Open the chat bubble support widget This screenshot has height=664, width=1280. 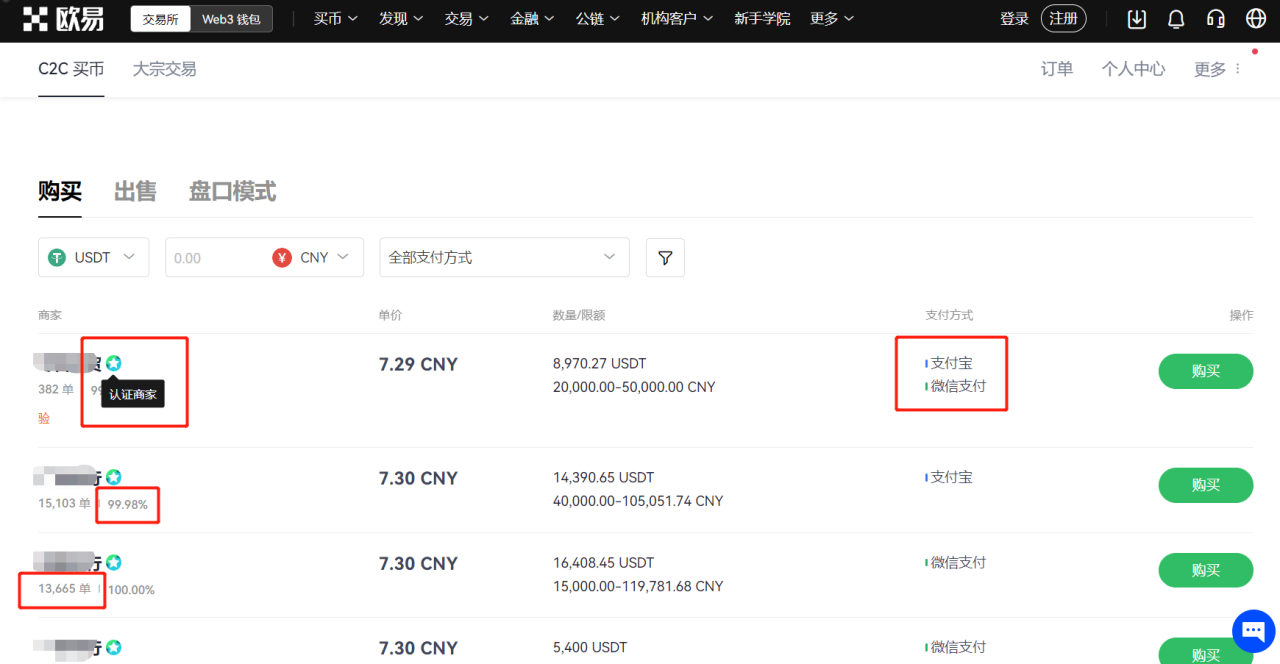point(1254,631)
